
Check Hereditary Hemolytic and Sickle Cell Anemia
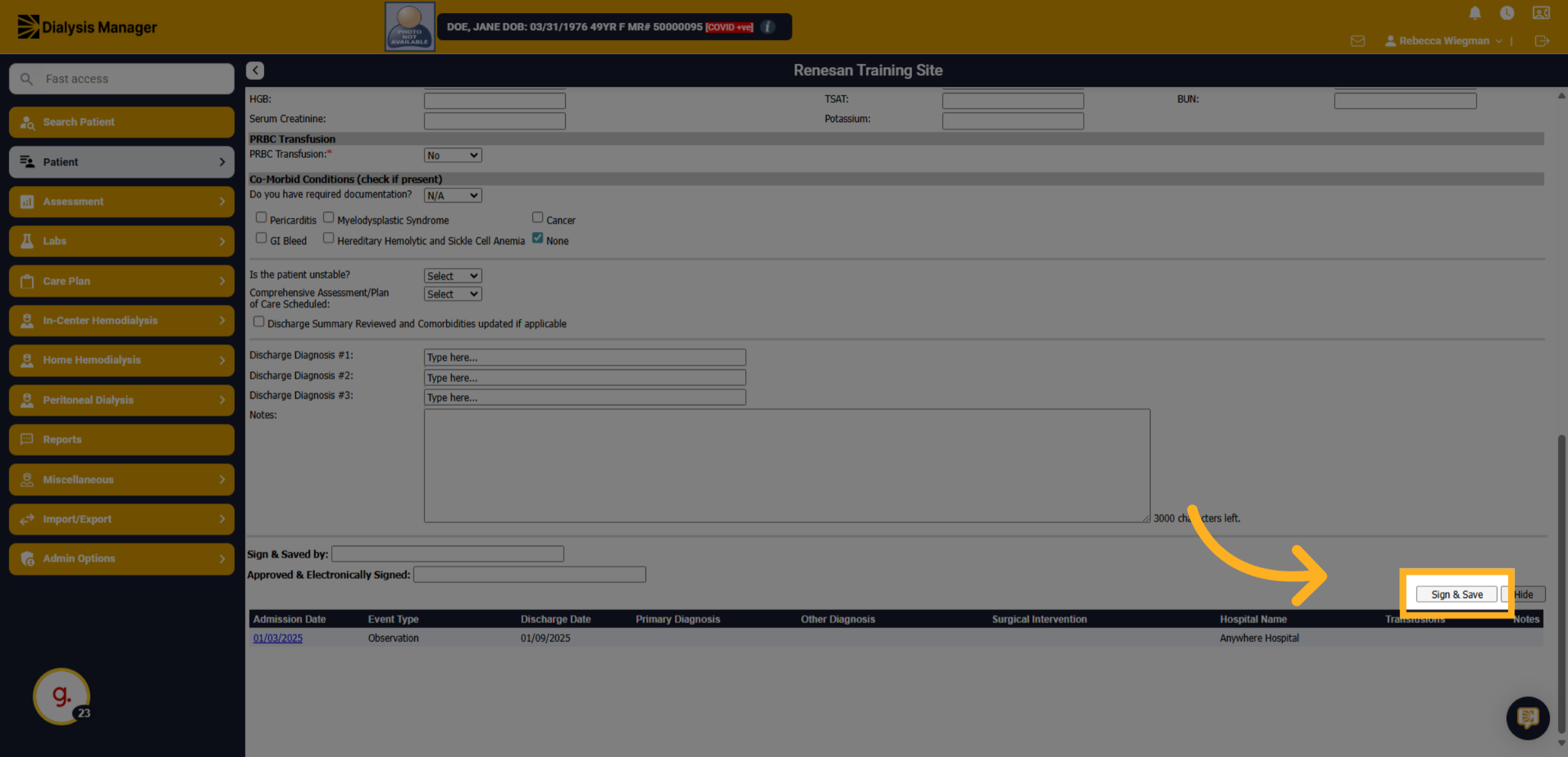click(329, 238)
